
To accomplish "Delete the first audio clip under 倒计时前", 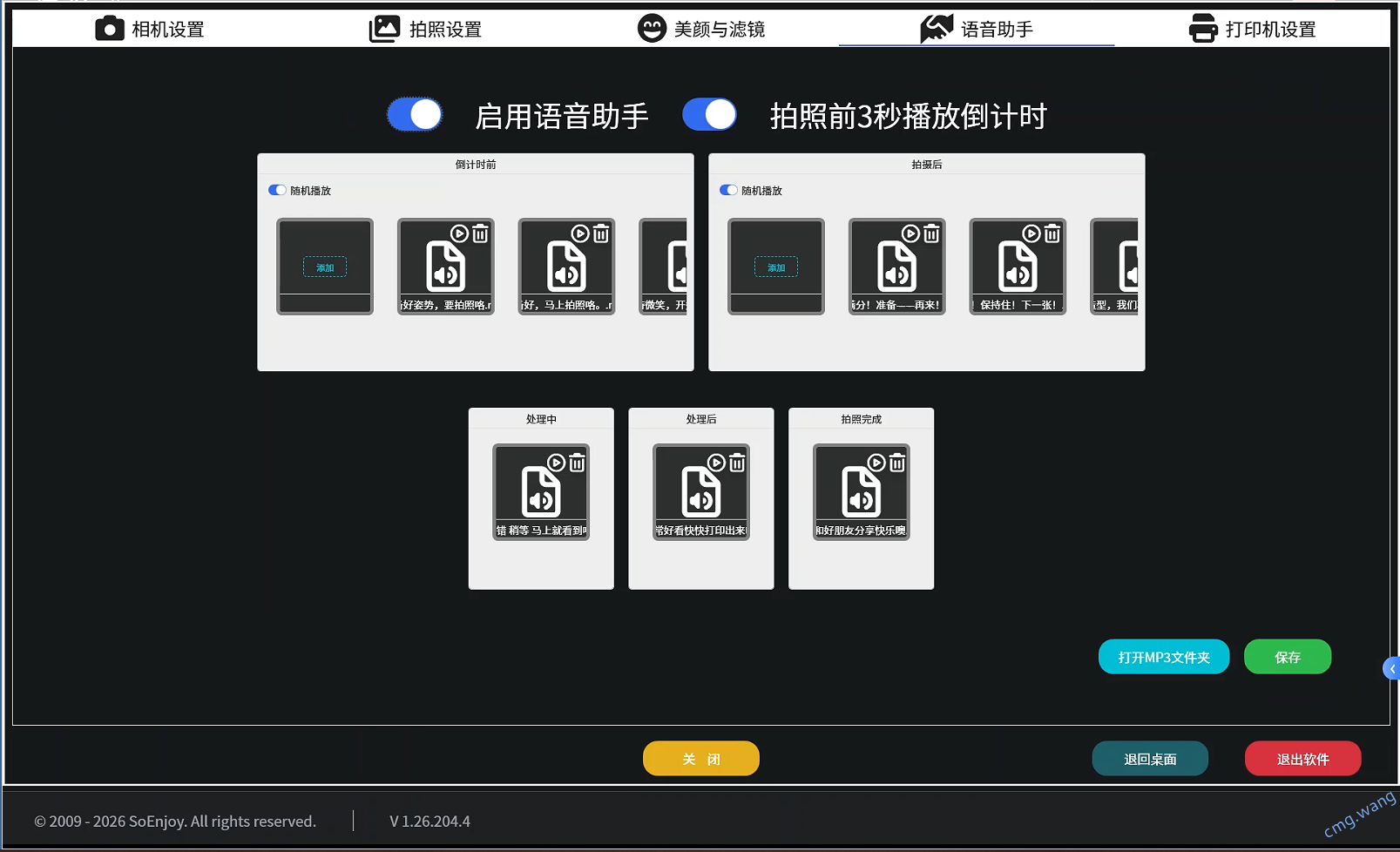I will (480, 233).
